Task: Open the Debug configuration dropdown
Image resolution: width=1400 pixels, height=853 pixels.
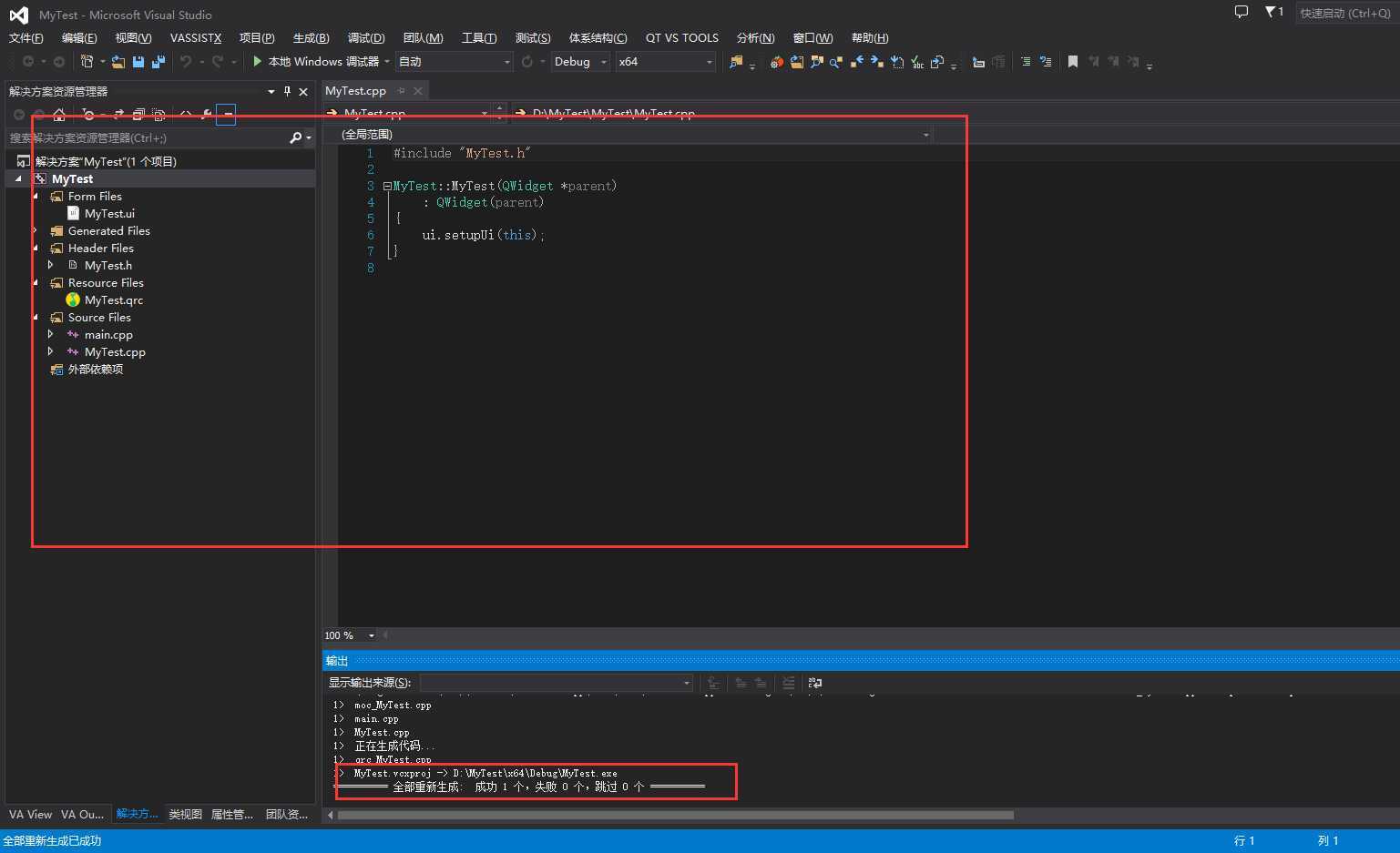Action: (603, 62)
